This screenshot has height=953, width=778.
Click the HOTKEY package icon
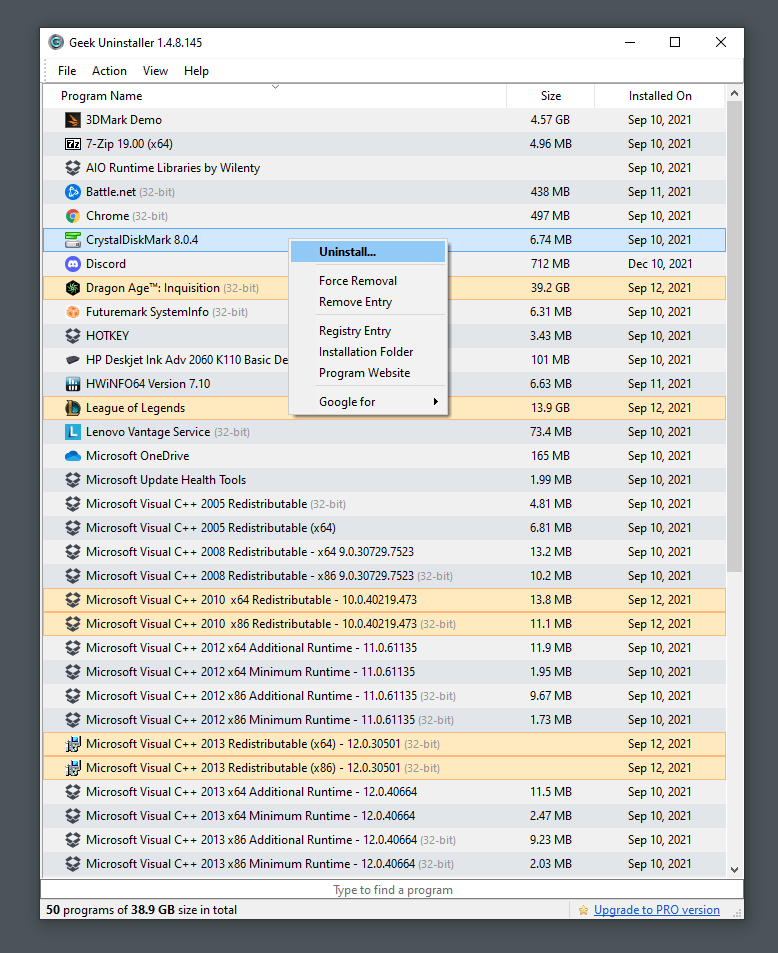73,336
